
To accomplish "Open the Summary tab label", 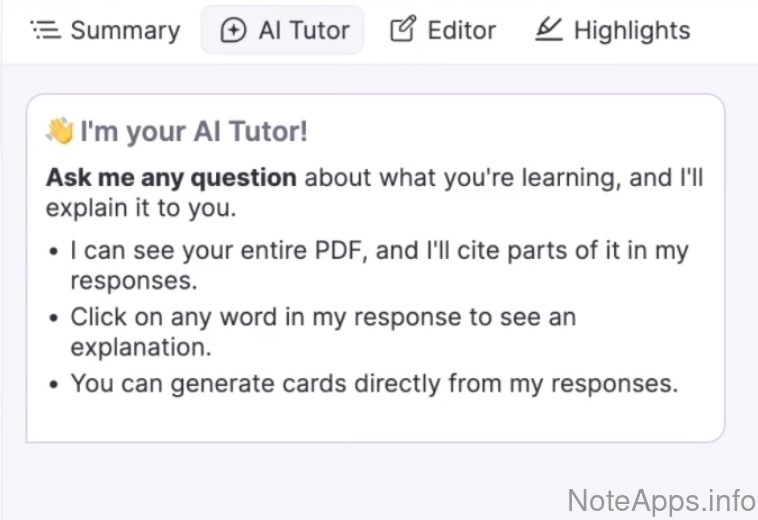I will click(x=125, y=30).
